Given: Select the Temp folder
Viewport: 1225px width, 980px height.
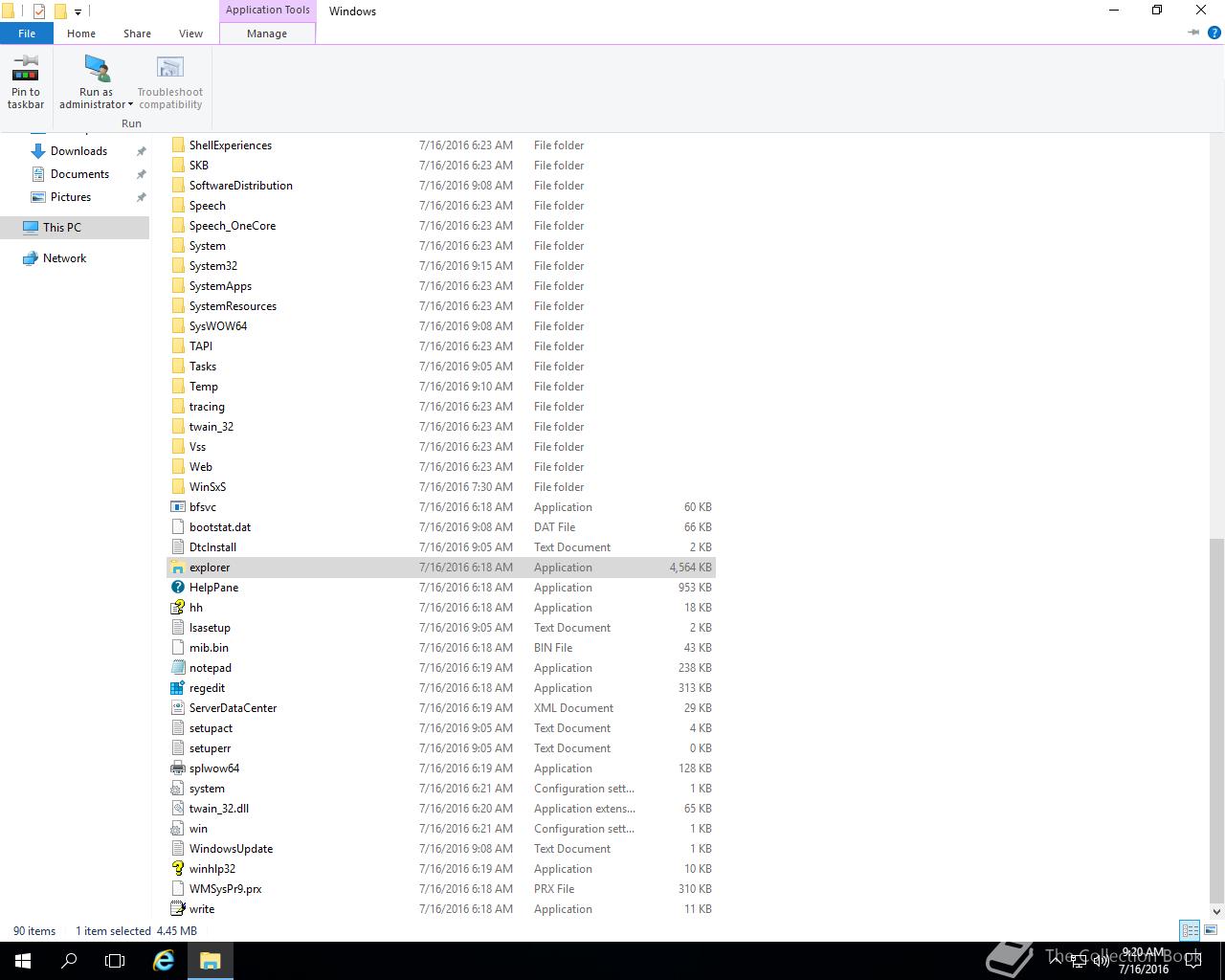Looking at the screenshot, I should pyautogui.click(x=441, y=387).
